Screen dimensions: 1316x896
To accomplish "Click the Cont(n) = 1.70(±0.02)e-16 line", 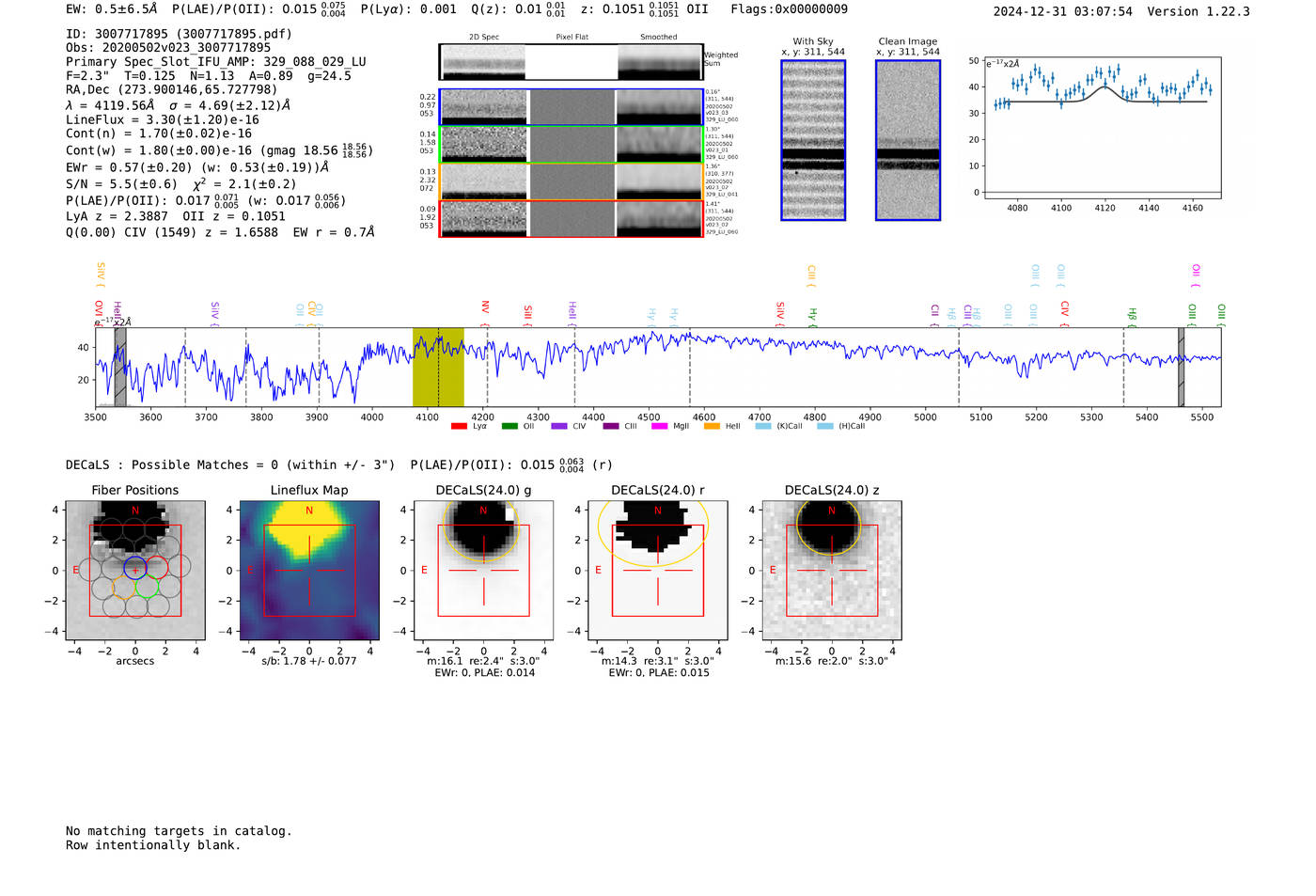I will 159,134.
